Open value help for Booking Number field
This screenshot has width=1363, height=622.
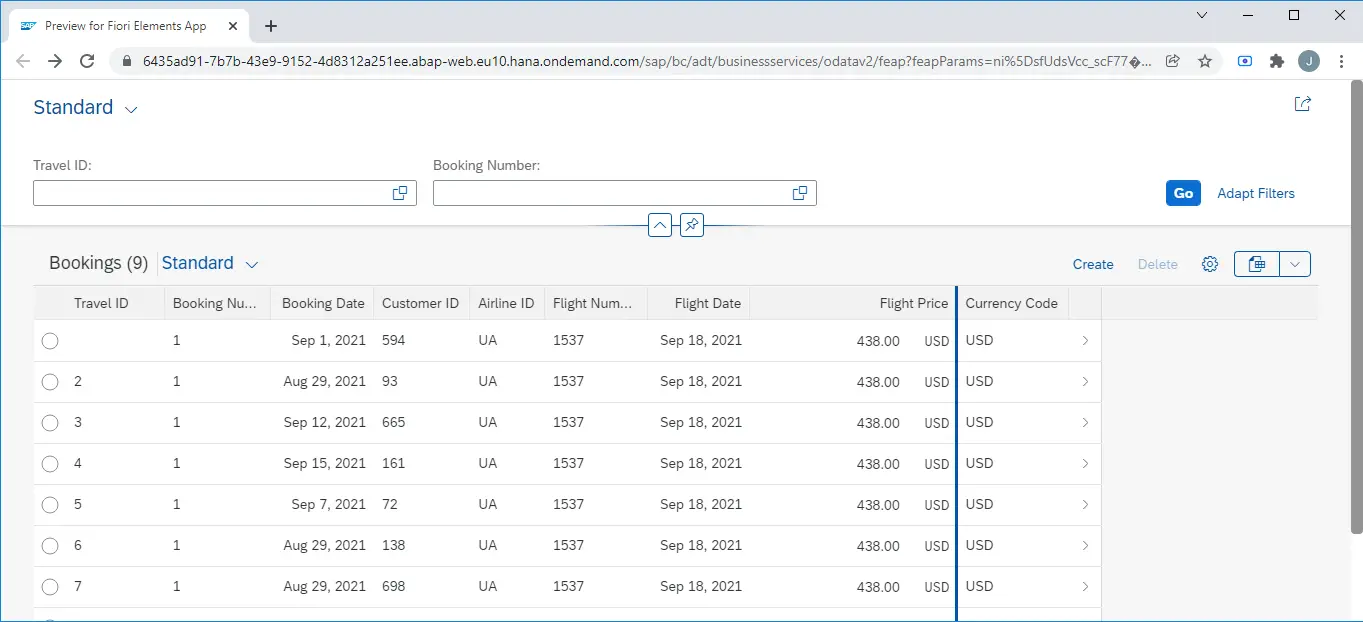pyautogui.click(x=800, y=193)
